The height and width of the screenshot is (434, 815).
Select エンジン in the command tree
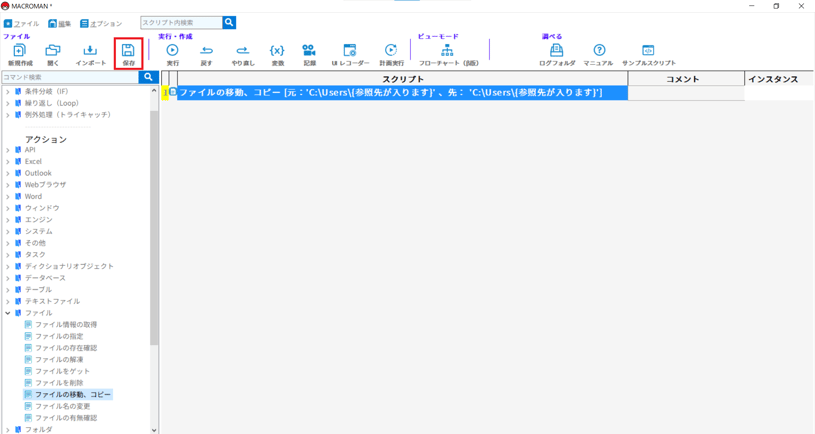coord(38,220)
